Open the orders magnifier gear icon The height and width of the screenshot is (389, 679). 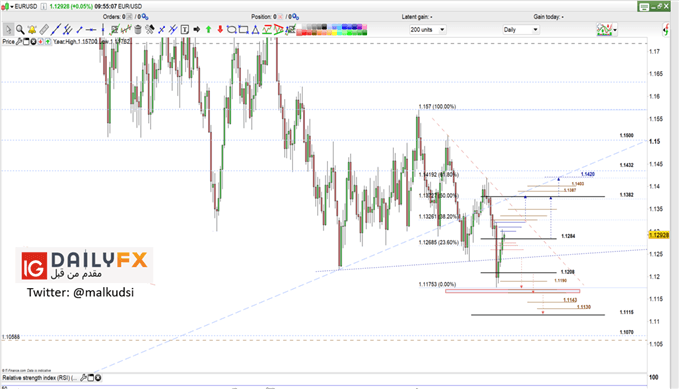click(145, 17)
